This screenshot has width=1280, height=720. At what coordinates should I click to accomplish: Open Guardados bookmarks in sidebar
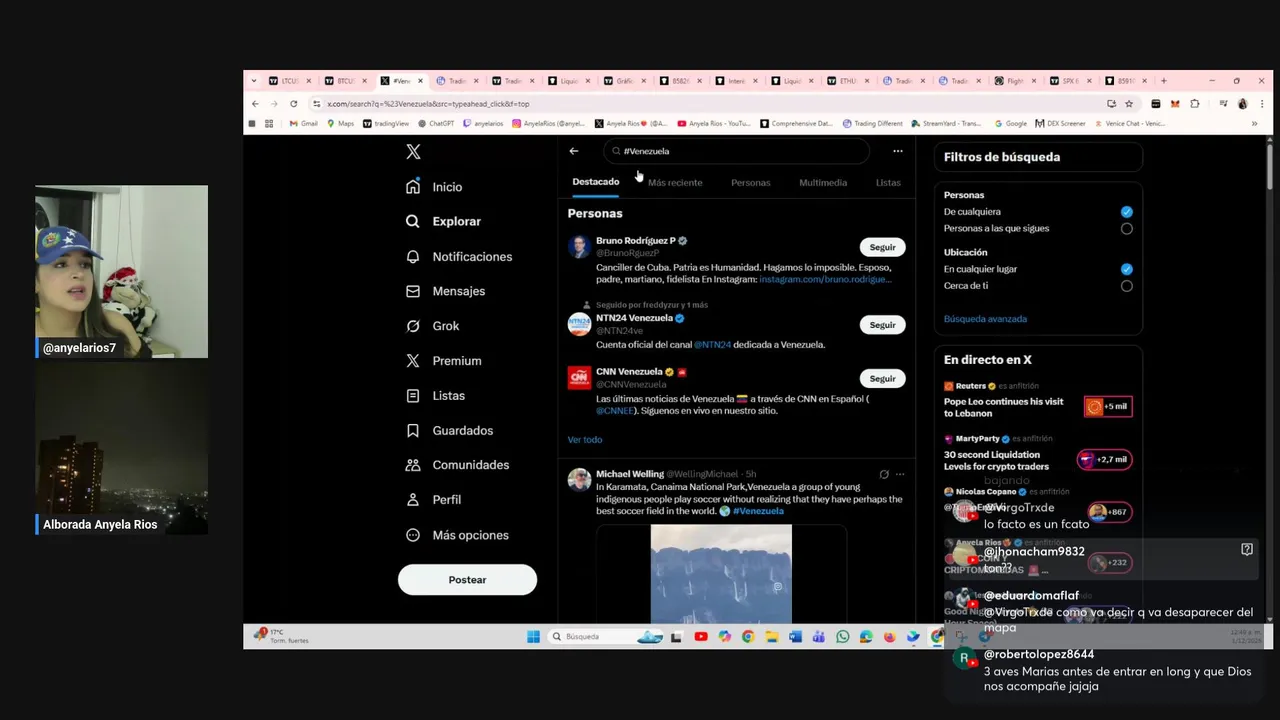tap(449, 430)
